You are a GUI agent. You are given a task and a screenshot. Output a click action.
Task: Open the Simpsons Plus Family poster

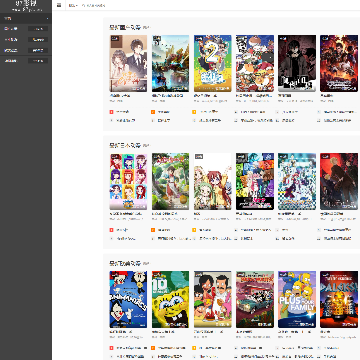pos(297,299)
